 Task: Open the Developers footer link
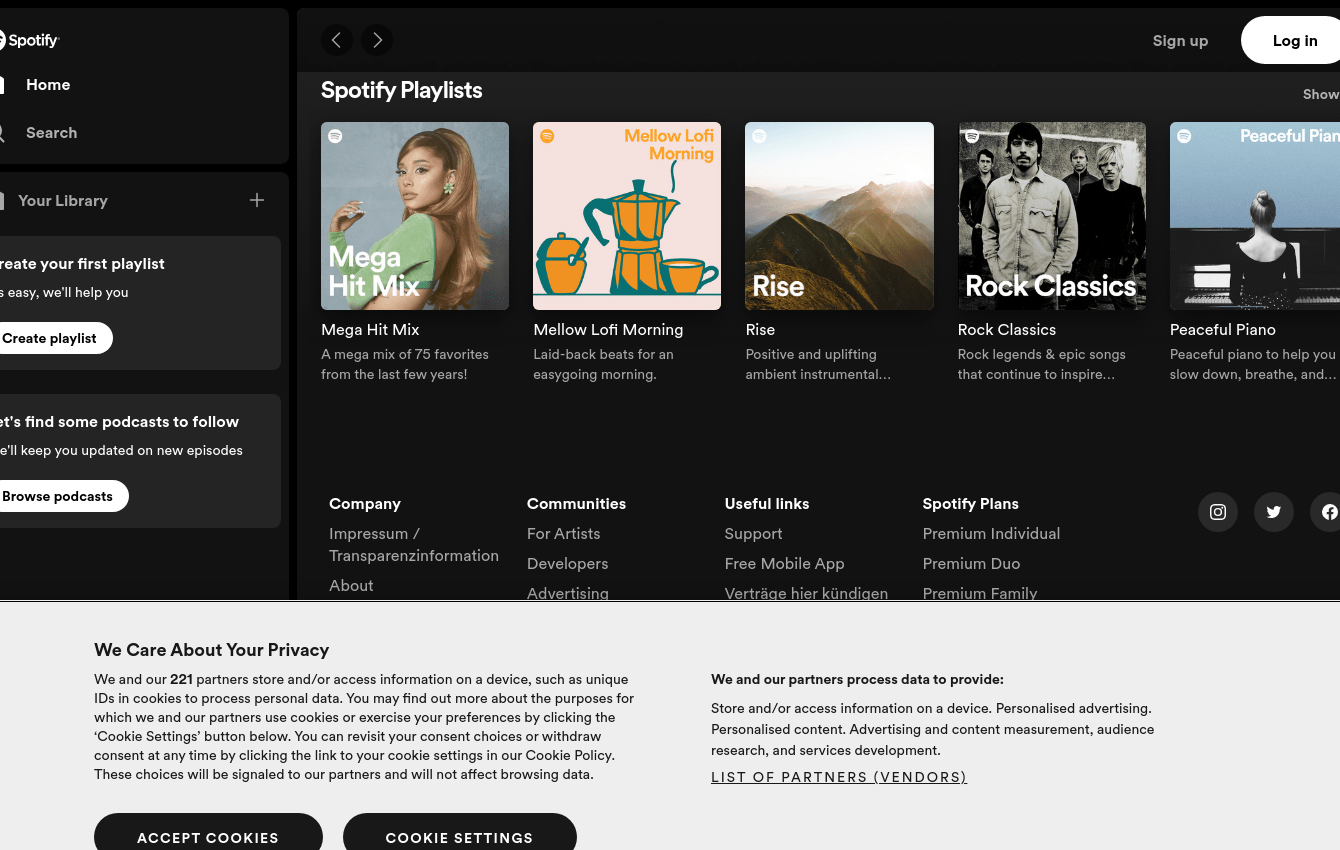click(567, 563)
